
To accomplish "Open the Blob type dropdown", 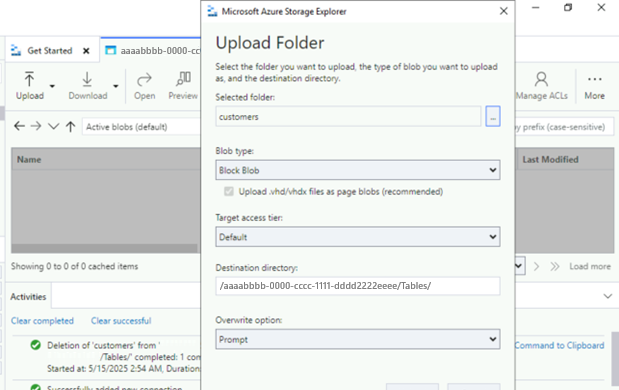I will coord(358,170).
